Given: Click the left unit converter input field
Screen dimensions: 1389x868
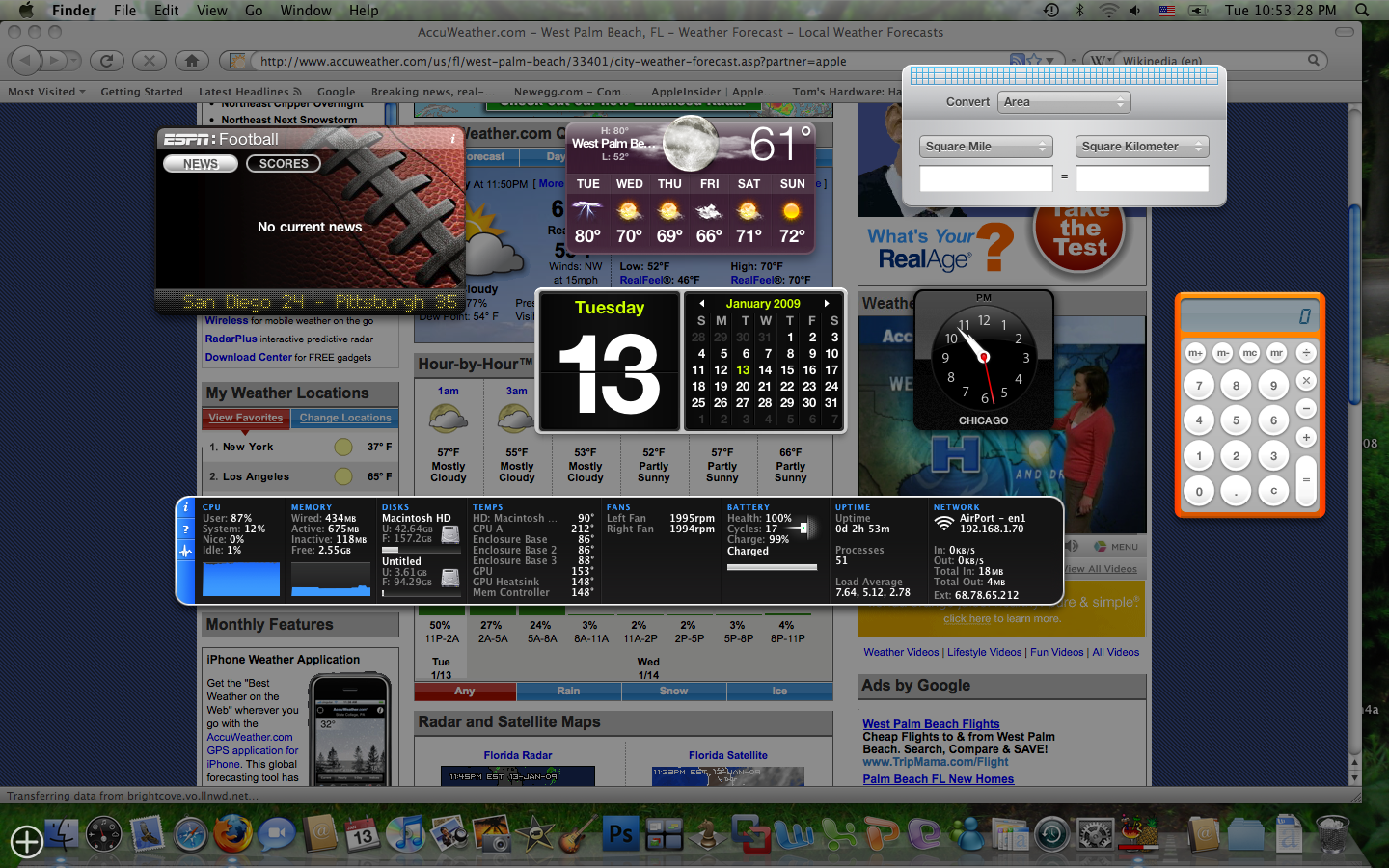Looking at the screenshot, I should (986, 177).
